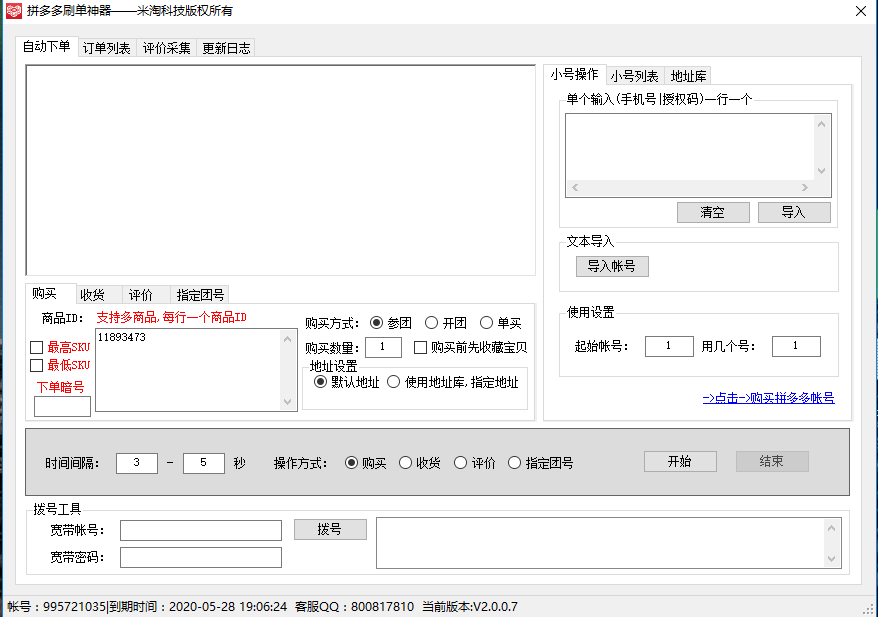Click scroll-up arrow in dial-up log box
This screenshot has width=878, height=617.
(832, 529)
